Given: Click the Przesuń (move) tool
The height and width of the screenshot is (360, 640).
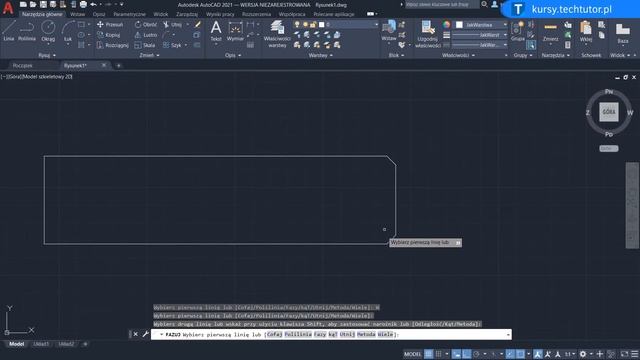Looking at the screenshot, I should pos(110,24).
